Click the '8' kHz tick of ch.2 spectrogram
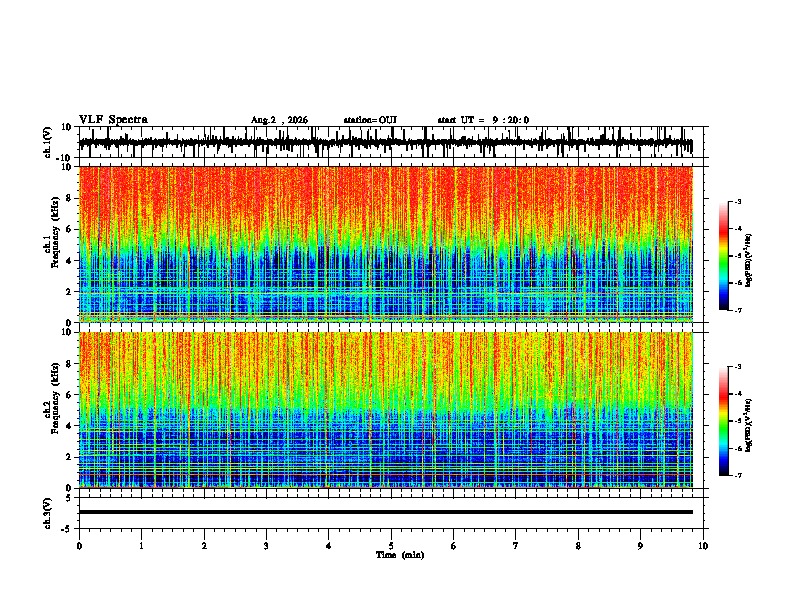This screenshot has height=612, width=792. tap(69, 364)
